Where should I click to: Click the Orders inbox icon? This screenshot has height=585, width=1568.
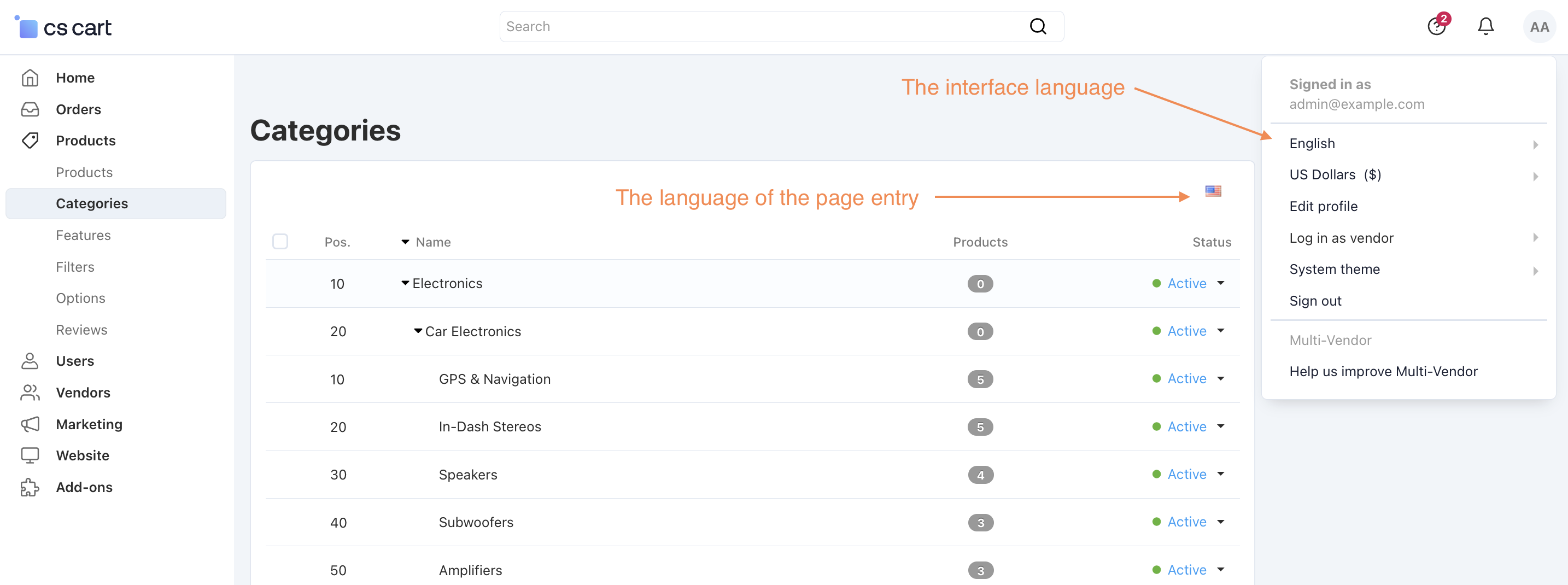click(30, 109)
